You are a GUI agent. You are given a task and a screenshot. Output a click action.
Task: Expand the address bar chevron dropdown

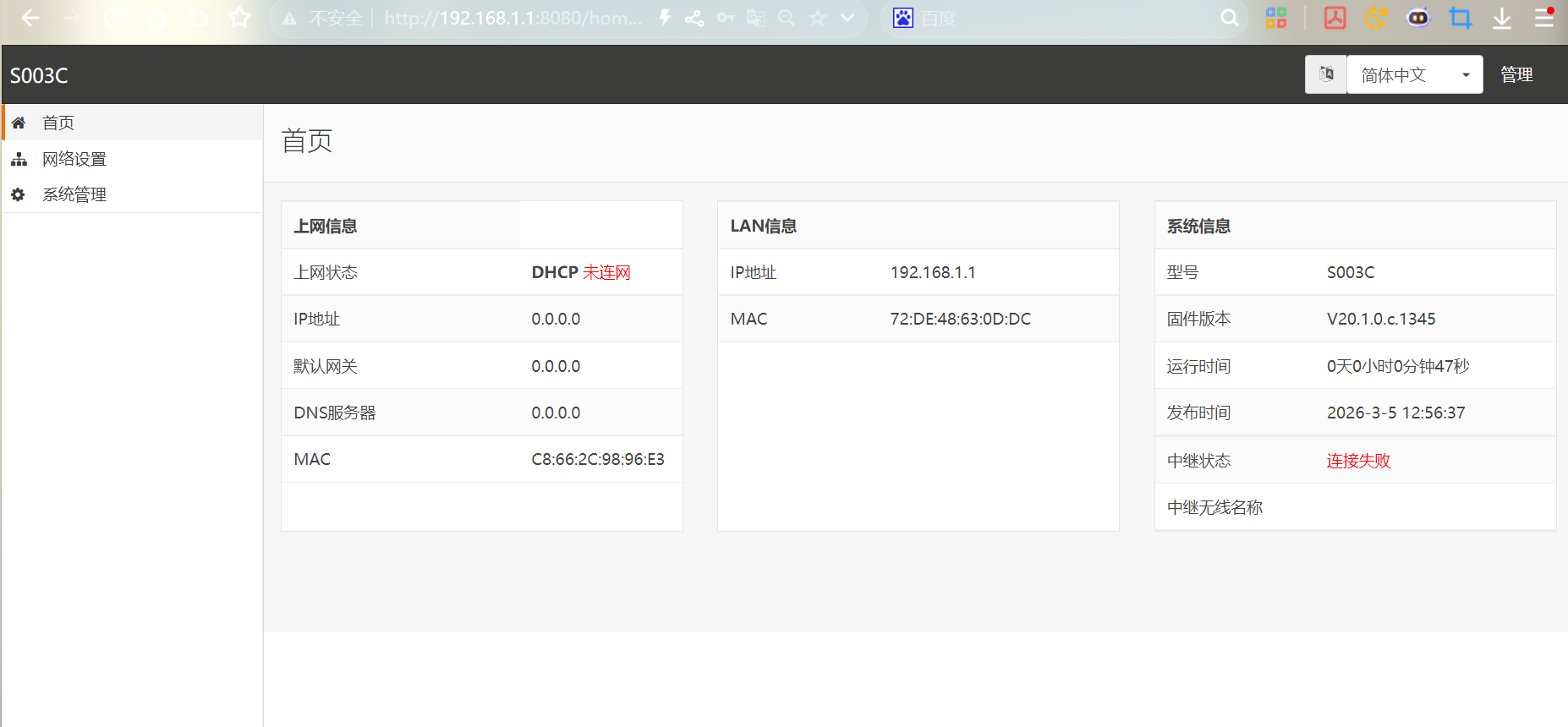[847, 18]
